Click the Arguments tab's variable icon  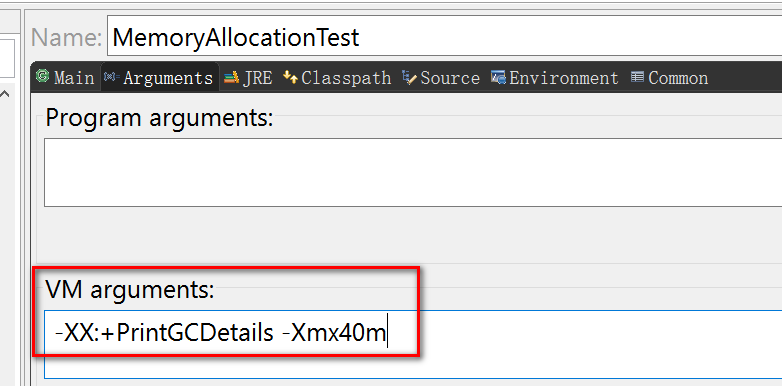point(111,77)
